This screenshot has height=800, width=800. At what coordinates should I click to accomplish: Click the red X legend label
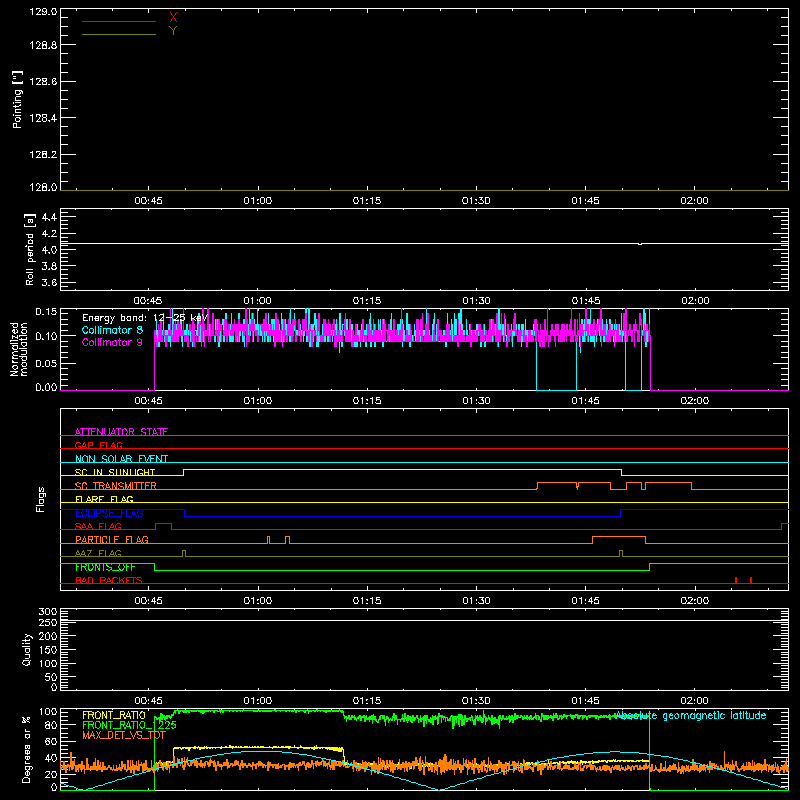tap(173, 18)
